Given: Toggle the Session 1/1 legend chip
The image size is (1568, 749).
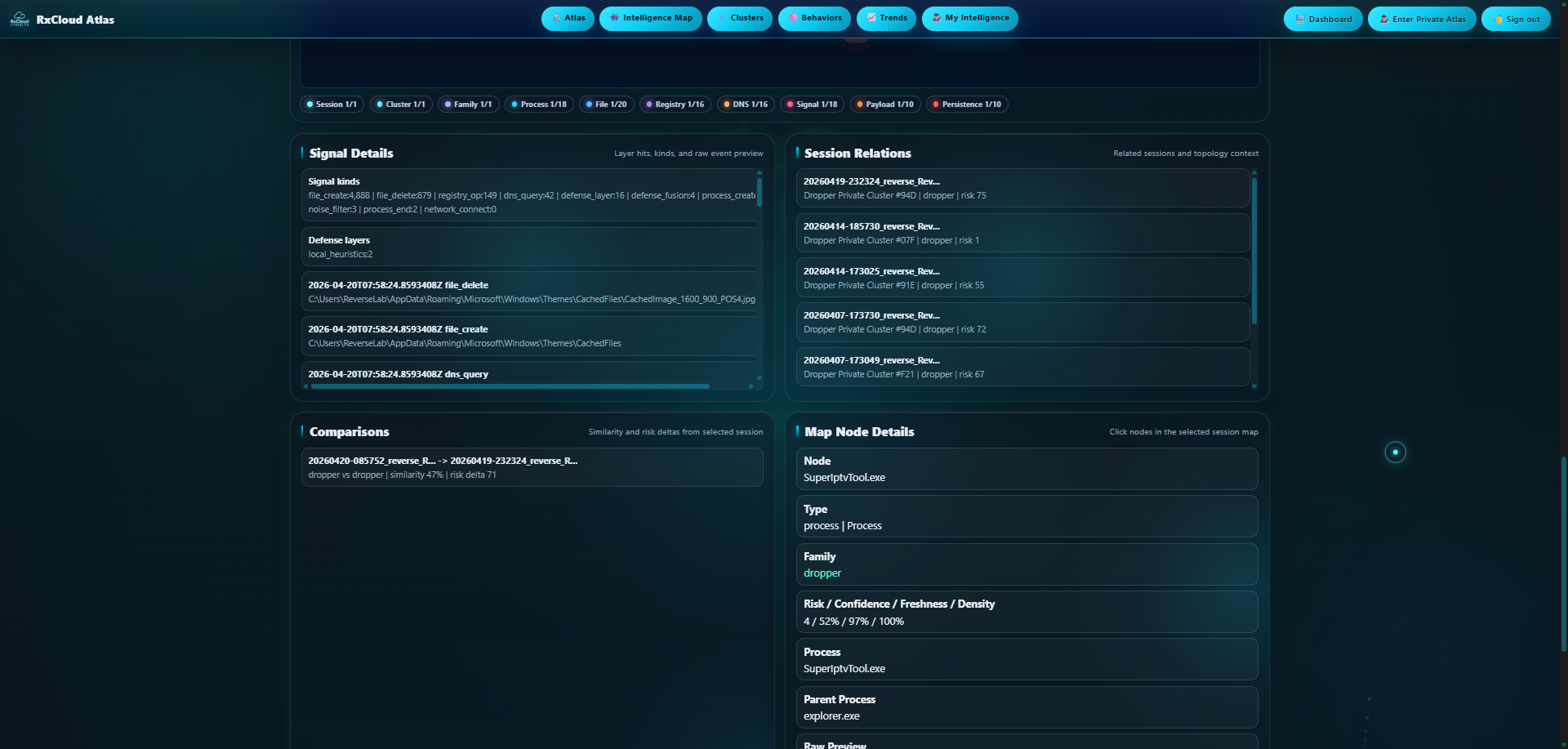Looking at the screenshot, I should (x=332, y=105).
